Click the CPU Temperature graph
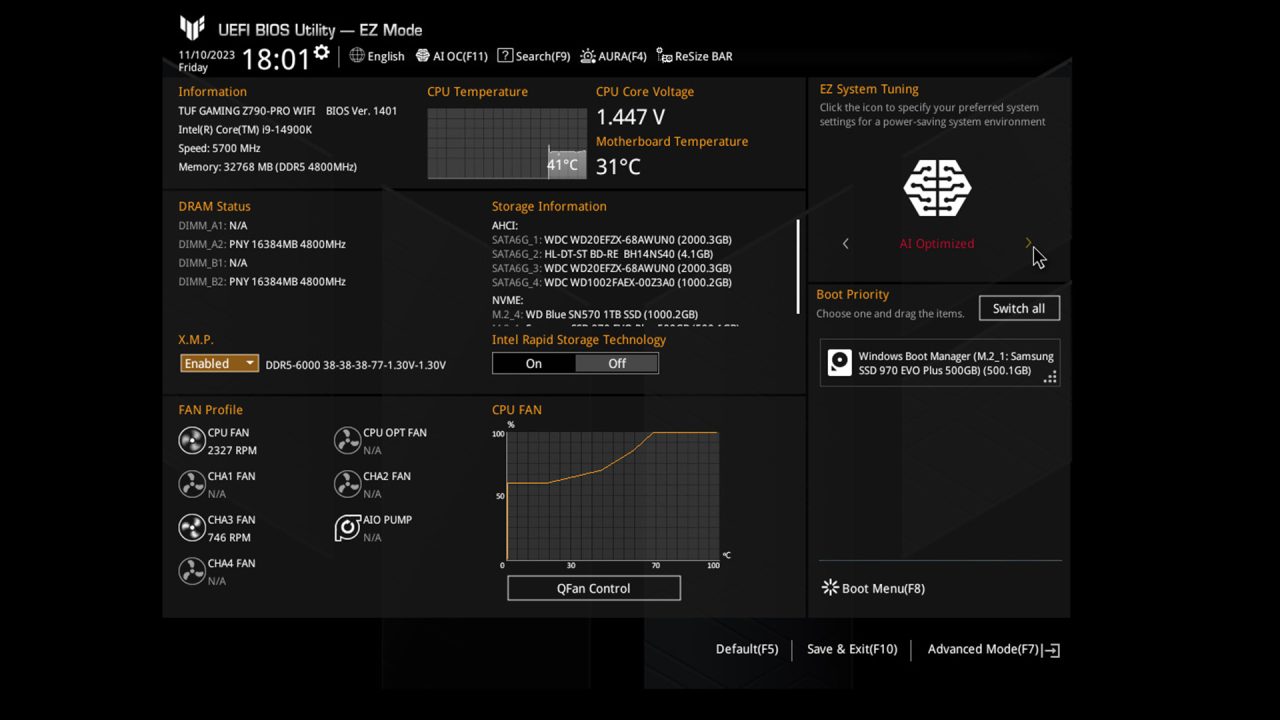The image size is (1280, 720). (x=507, y=143)
